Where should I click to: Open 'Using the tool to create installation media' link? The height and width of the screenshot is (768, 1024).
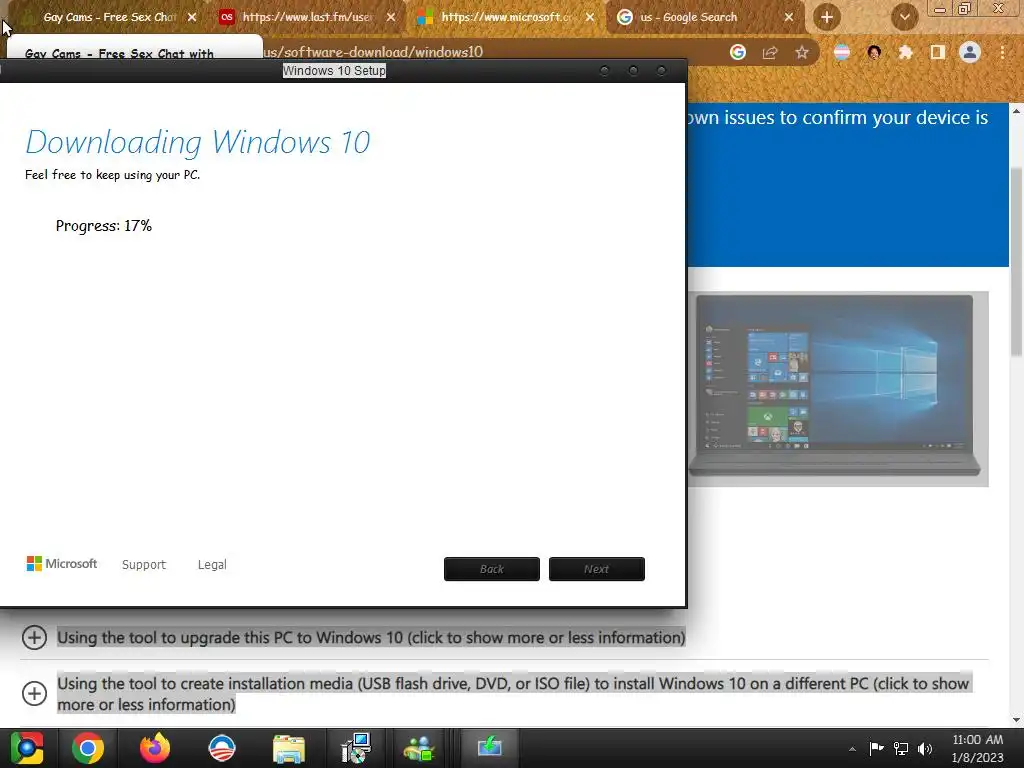(513, 694)
